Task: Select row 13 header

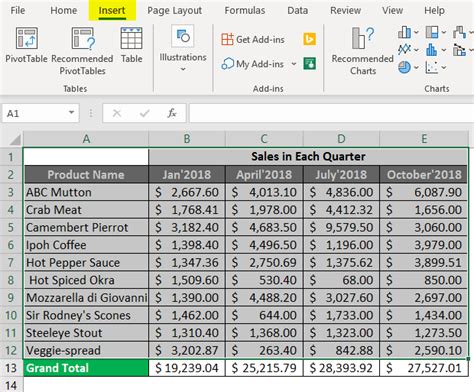Action: [11, 368]
